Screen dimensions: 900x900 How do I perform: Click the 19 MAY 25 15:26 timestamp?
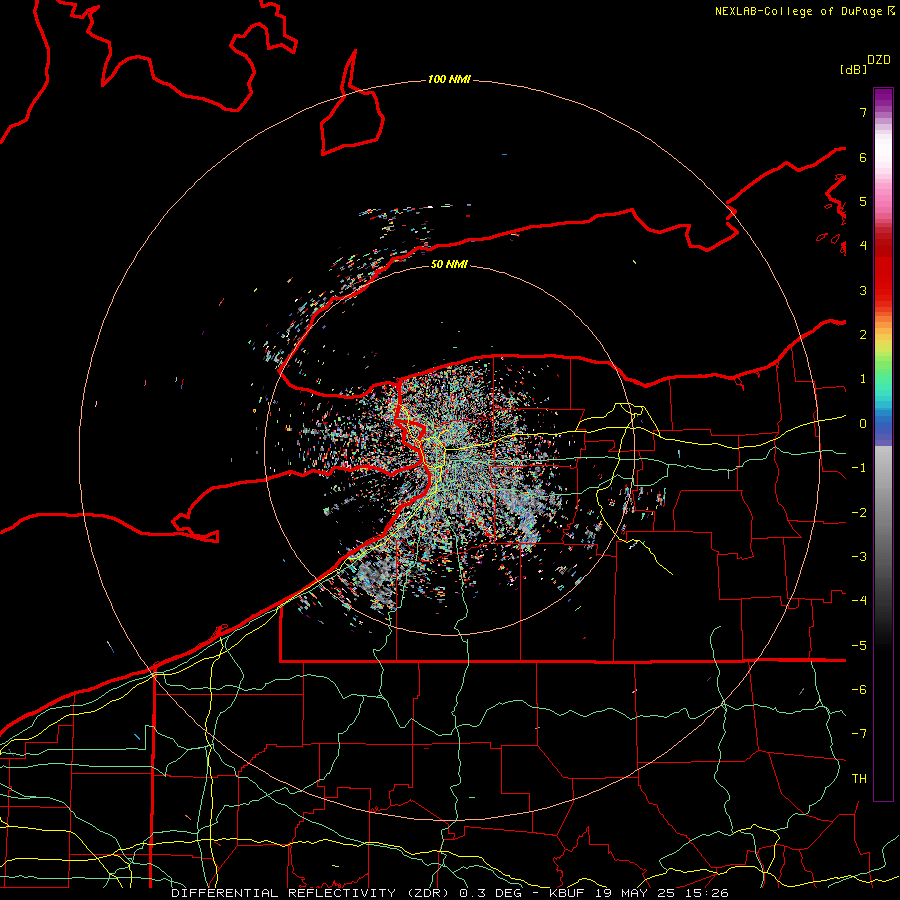pos(662,893)
